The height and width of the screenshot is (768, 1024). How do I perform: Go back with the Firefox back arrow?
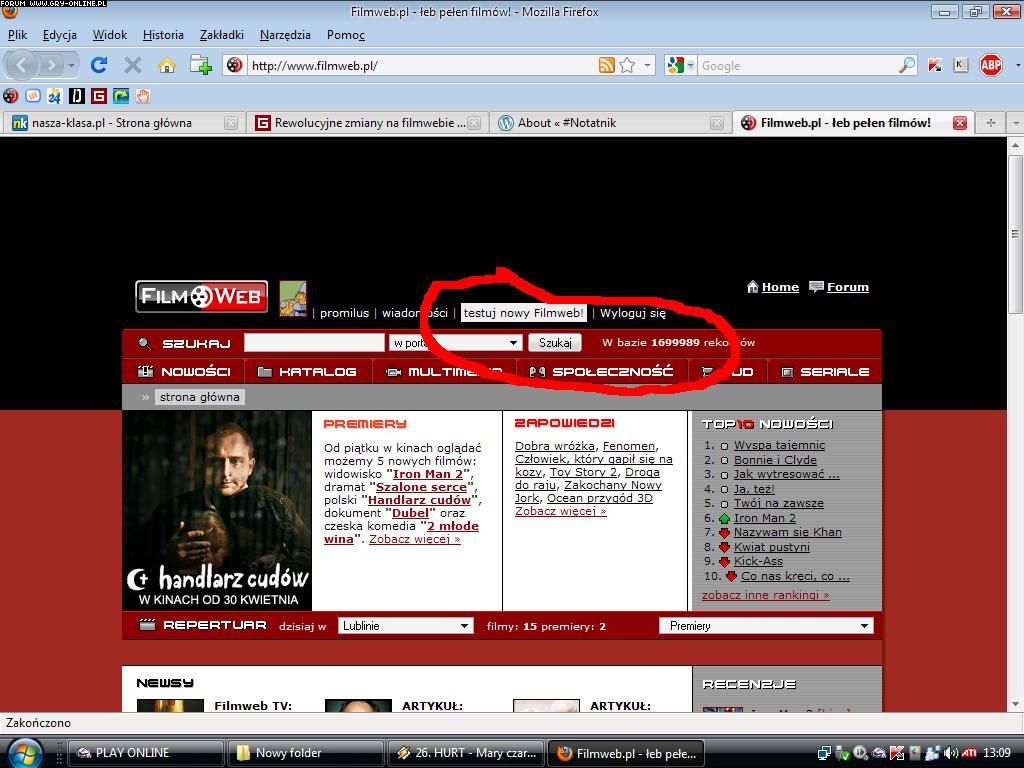pyautogui.click(x=22, y=65)
